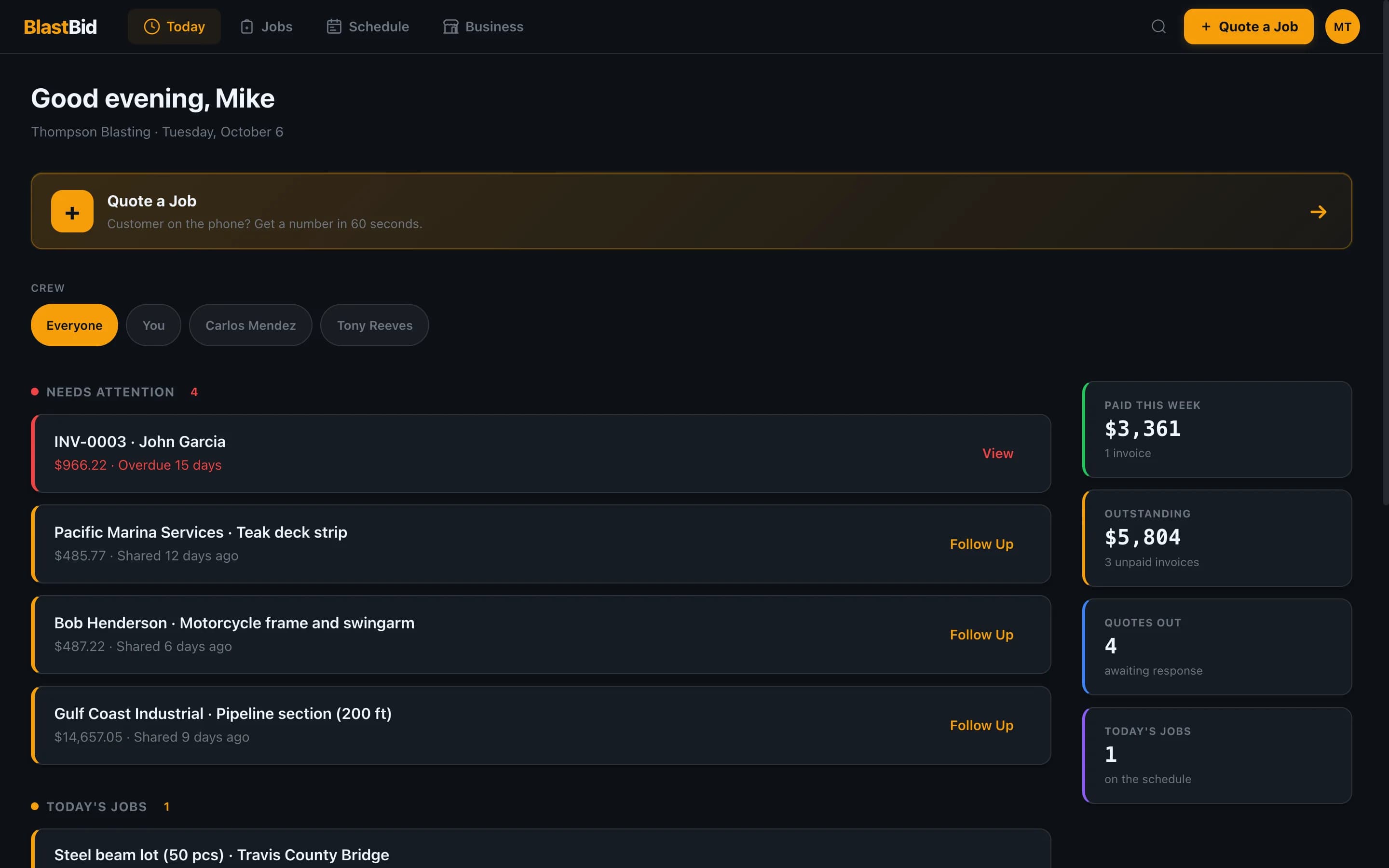
Task: Click the BlastBid logo
Action: 60,27
